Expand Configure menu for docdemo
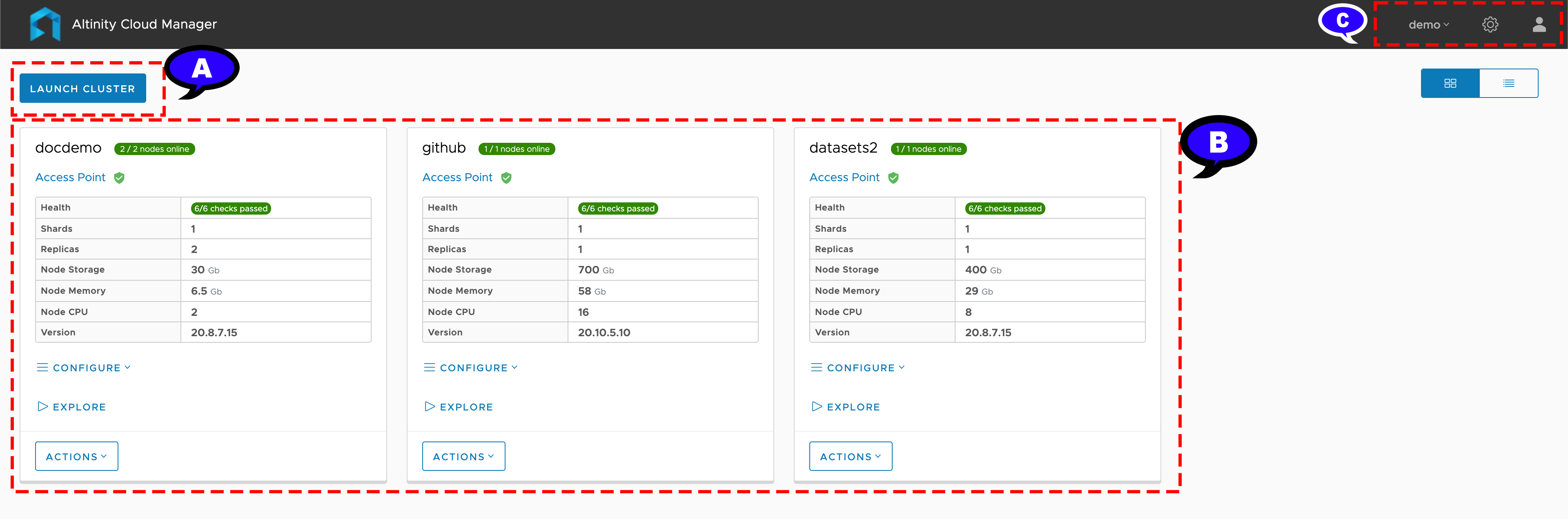1568x519 pixels. (x=84, y=368)
